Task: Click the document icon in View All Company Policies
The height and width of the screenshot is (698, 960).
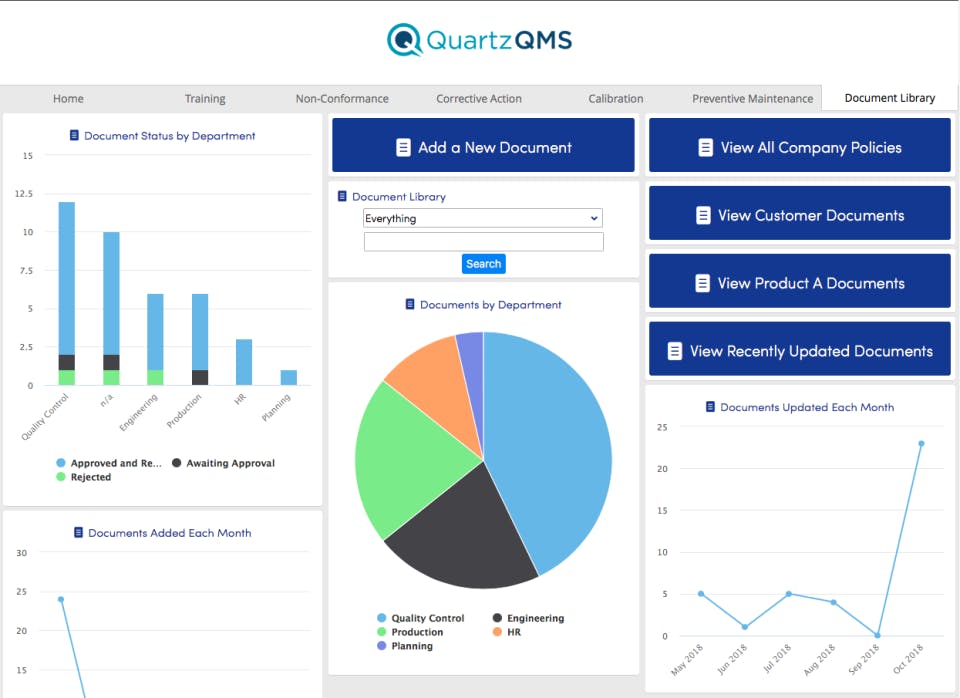Action: [705, 148]
